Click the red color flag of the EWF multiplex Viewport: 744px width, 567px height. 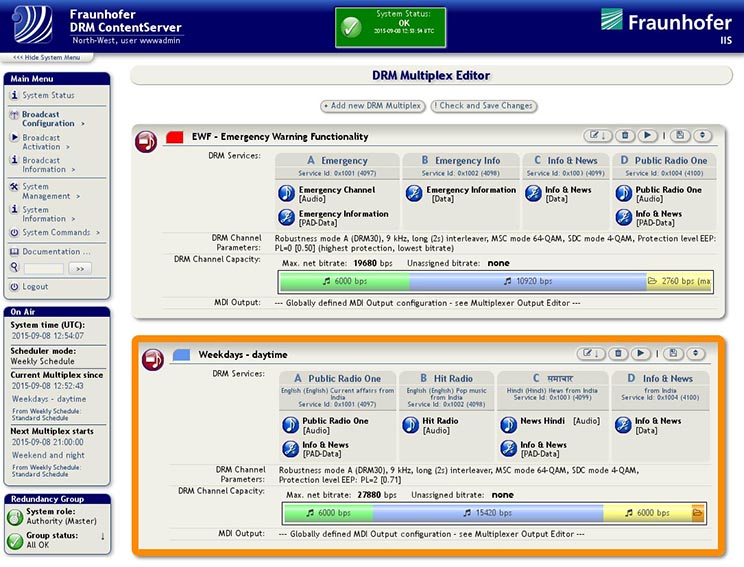(175, 137)
